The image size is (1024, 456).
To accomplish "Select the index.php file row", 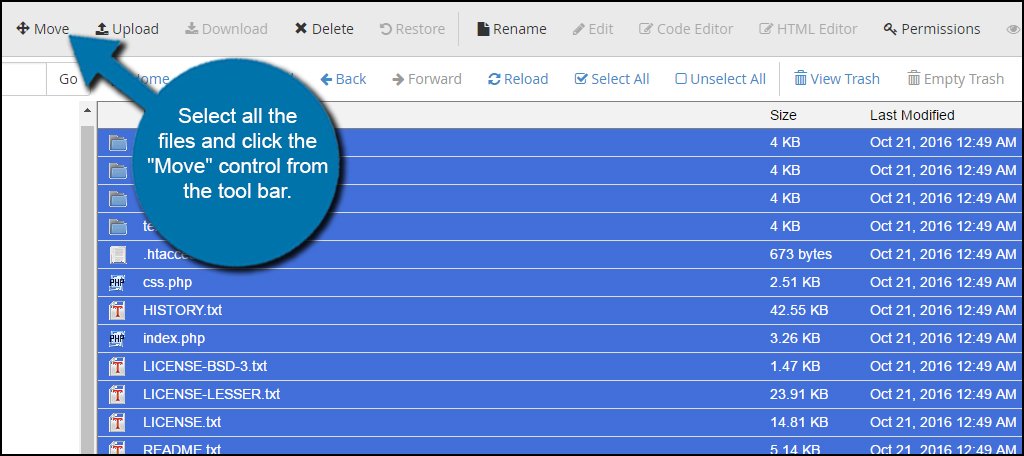I will tap(174, 338).
